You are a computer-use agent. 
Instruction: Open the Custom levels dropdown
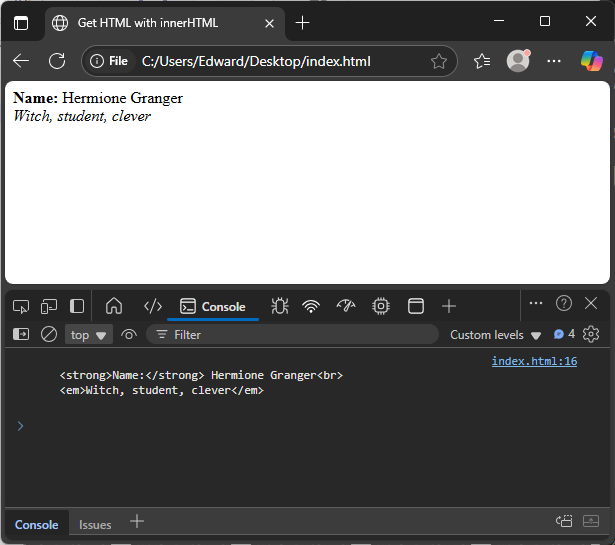pyautogui.click(x=496, y=335)
